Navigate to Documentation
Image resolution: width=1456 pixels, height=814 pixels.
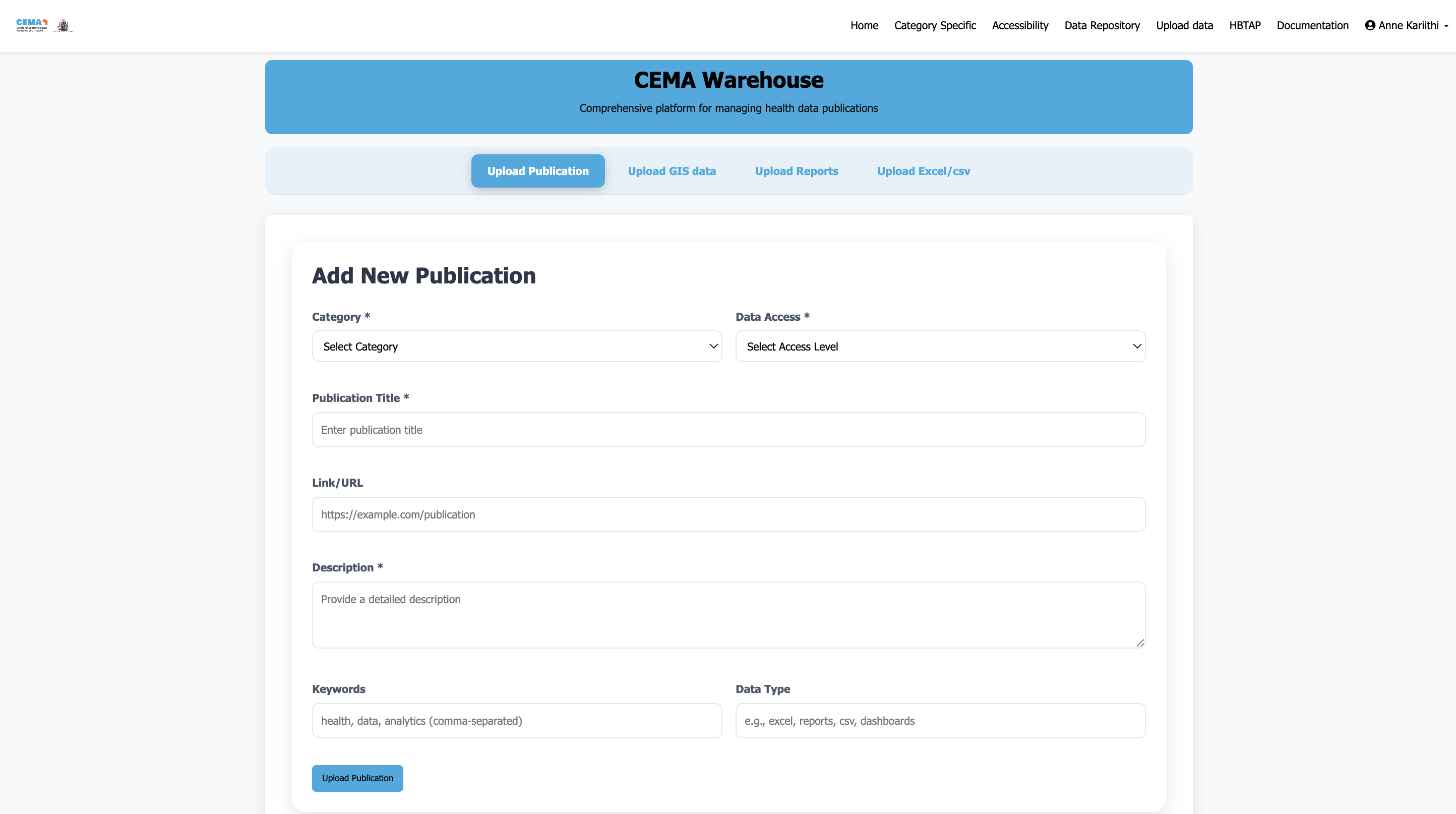point(1312,25)
